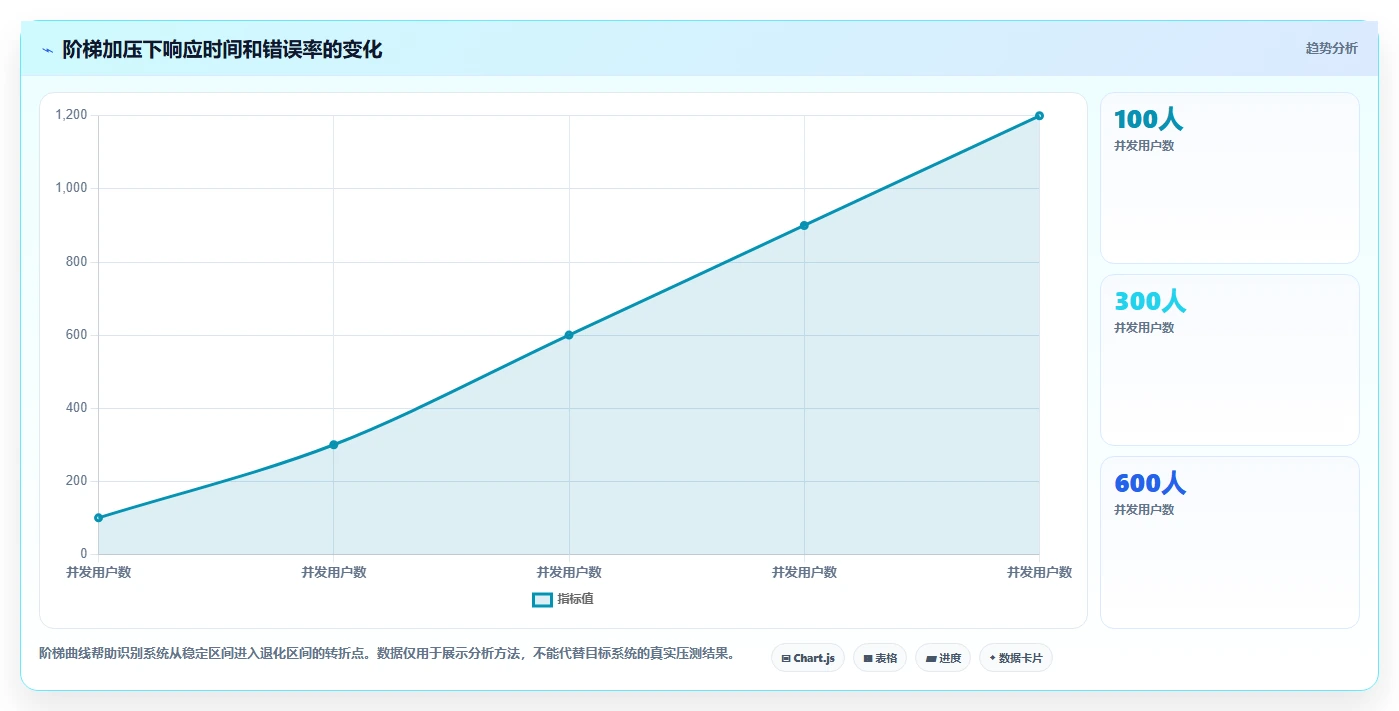Viewport: 1399px width, 711px height.
Task: Open the 600人 并发用户数 card
Action: pyautogui.click(x=1230, y=542)
